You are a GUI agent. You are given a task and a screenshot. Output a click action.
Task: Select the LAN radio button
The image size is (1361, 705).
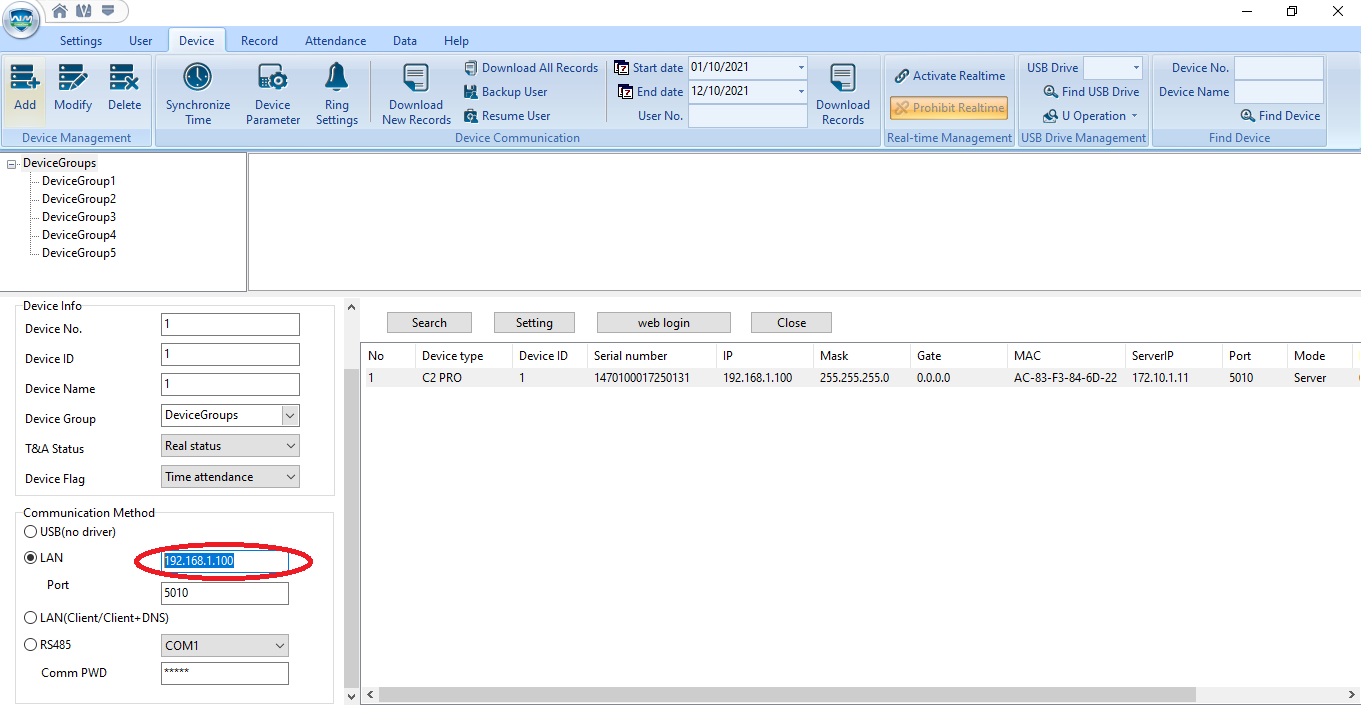31,558
